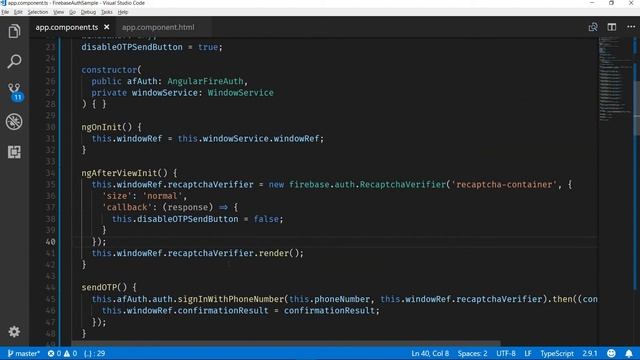Image resolution: width=640 pixels, height=360 pixels.
Task: Open the feedback smiley icon
Action: 611,353
